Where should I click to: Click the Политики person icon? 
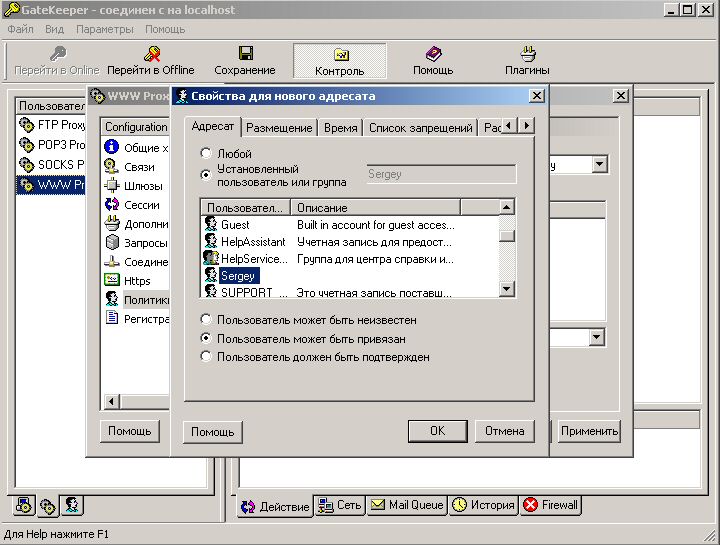(x=112, y=299)
